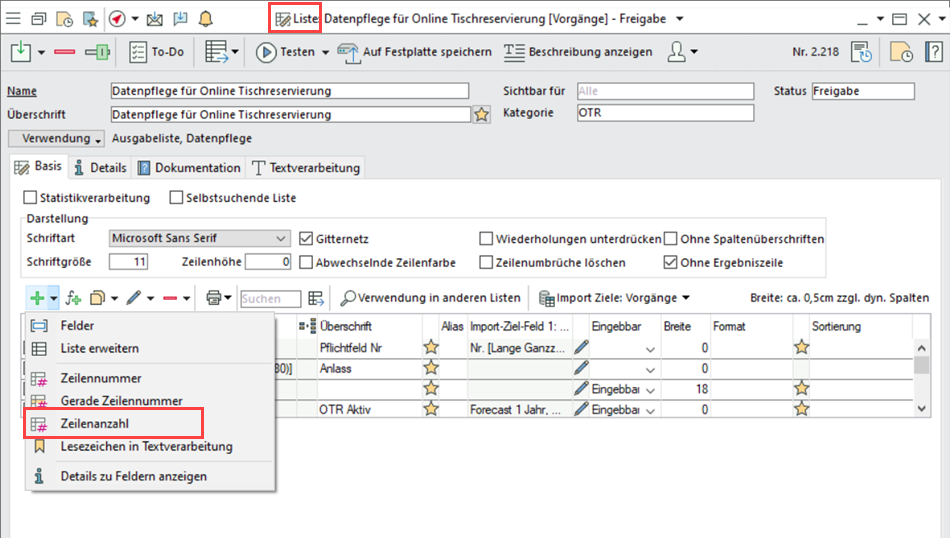Uncheck the Gitternetz checkbox

(x=308, y=239)
